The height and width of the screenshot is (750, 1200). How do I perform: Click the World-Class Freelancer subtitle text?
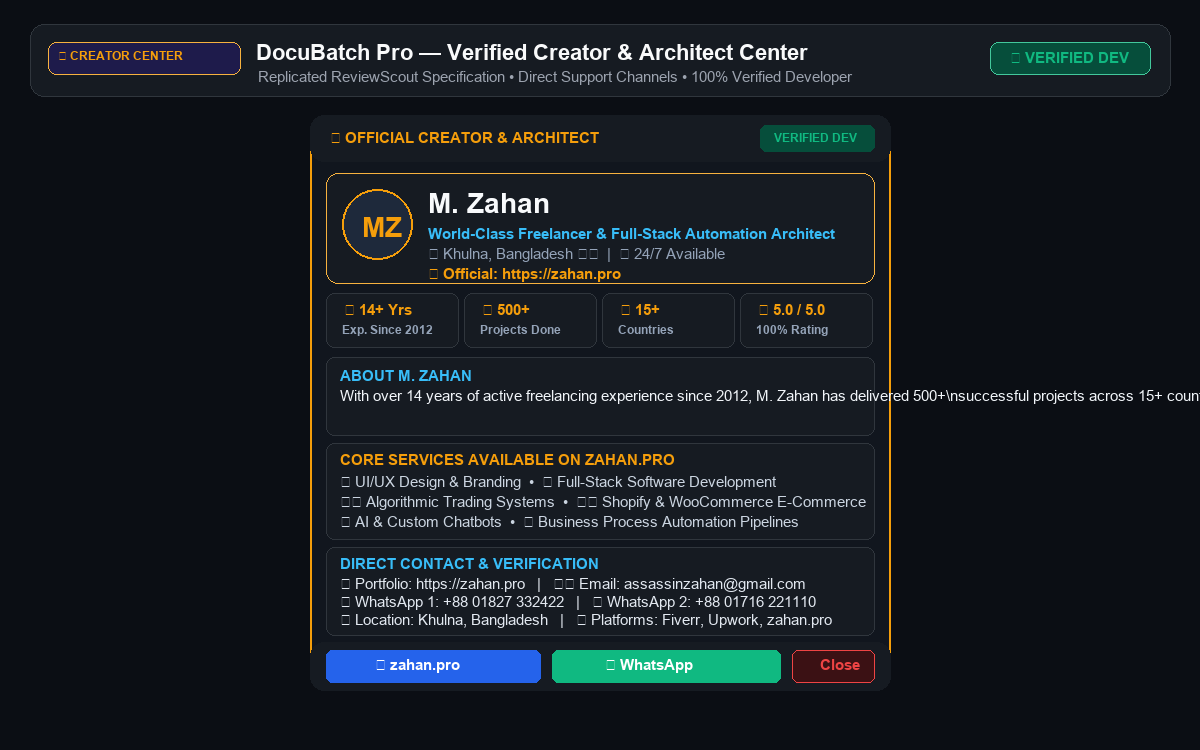[631, 234]
